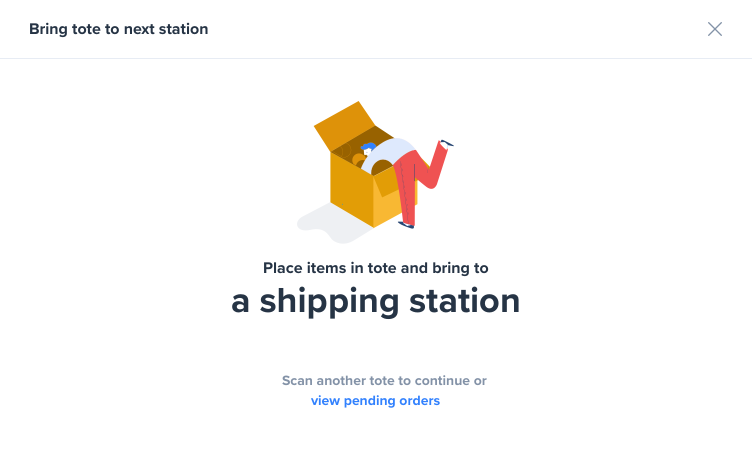Screen dimensions: 752x467
Task: Click the word 'station' in large heading
Action: (465, 301)
